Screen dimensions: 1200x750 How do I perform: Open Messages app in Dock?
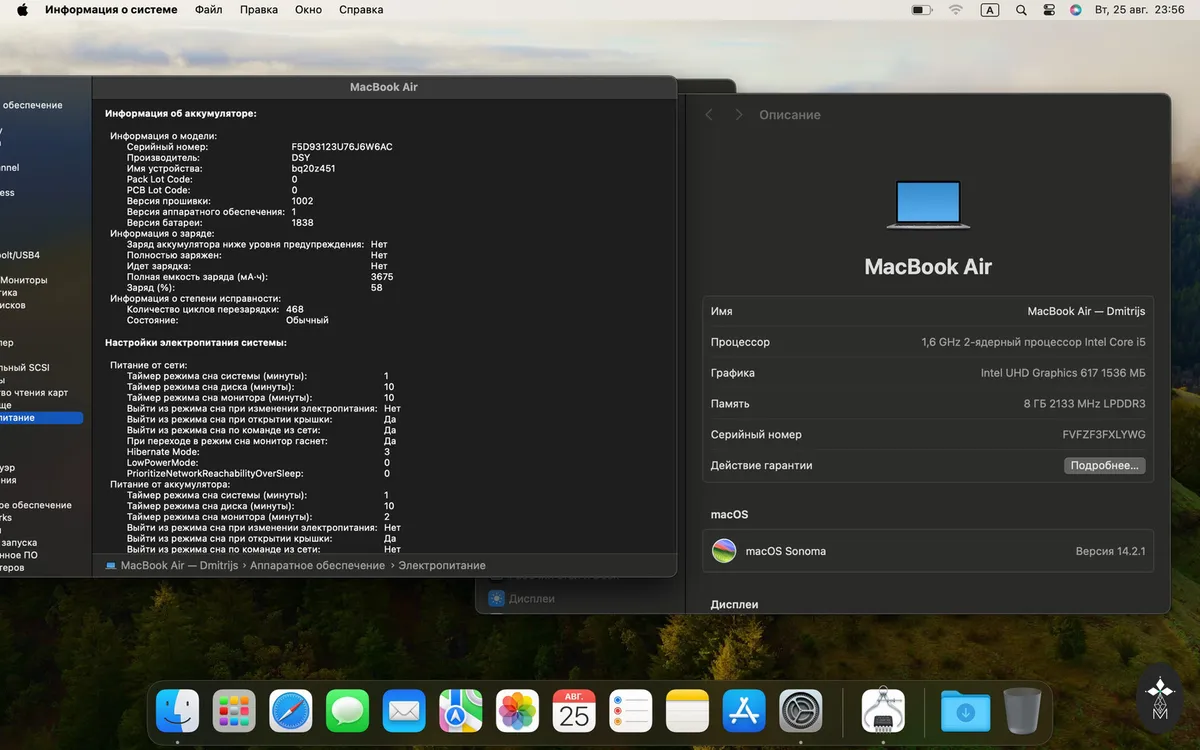click(347, 711)
